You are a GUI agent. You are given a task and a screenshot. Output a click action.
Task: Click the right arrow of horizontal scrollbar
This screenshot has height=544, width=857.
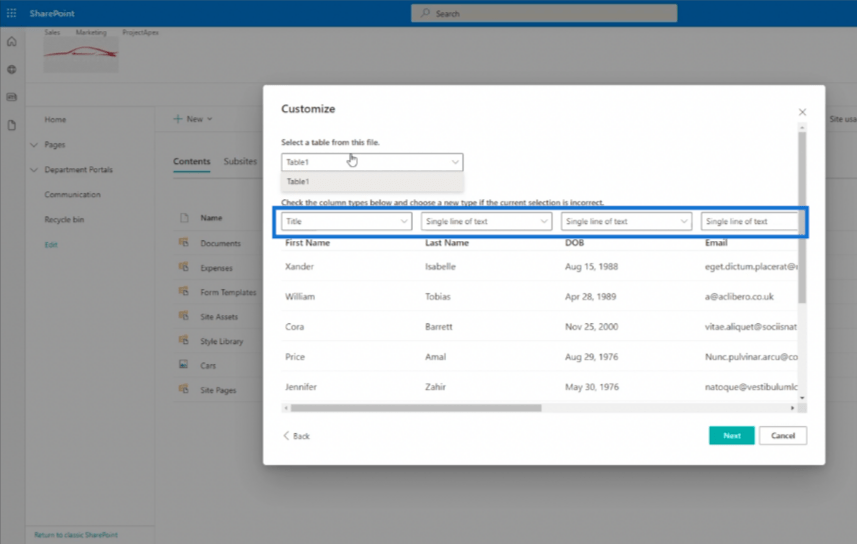coord(793,408)
